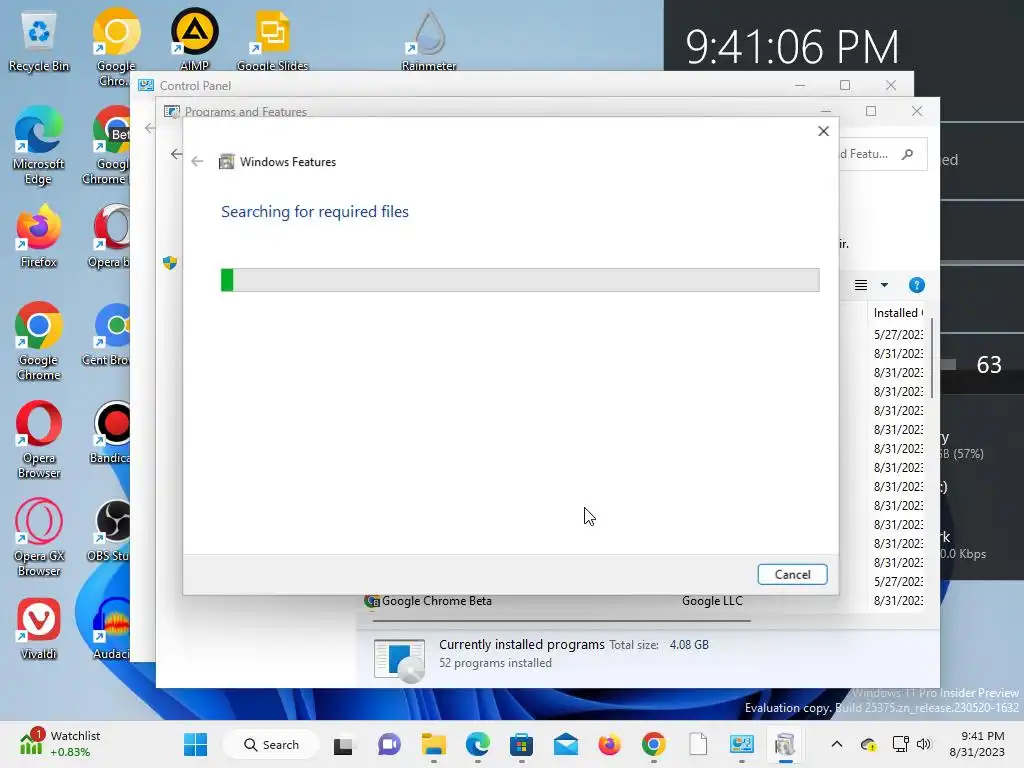Open Vivaldi desktop shortcut
1024x768 pixels.
click(39, 628)
